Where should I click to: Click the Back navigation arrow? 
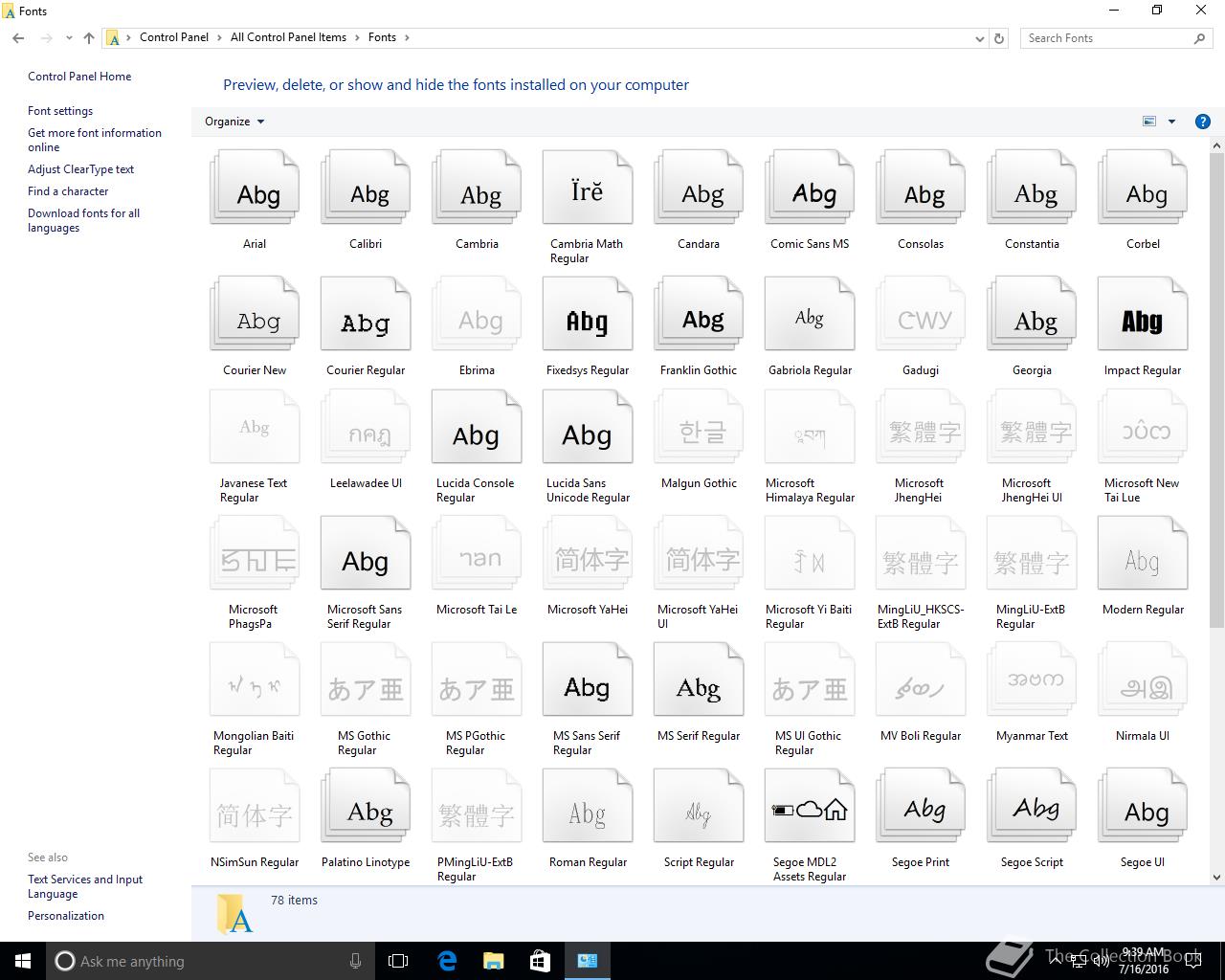tap(18, 38)
